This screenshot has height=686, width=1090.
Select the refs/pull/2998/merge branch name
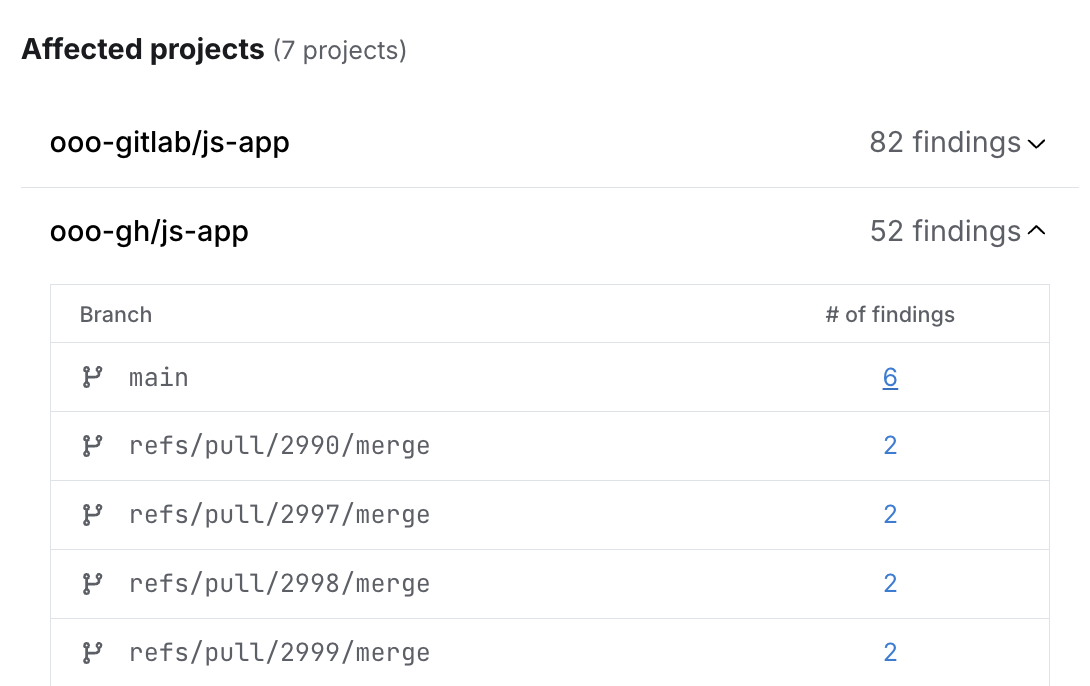[279, 584]
